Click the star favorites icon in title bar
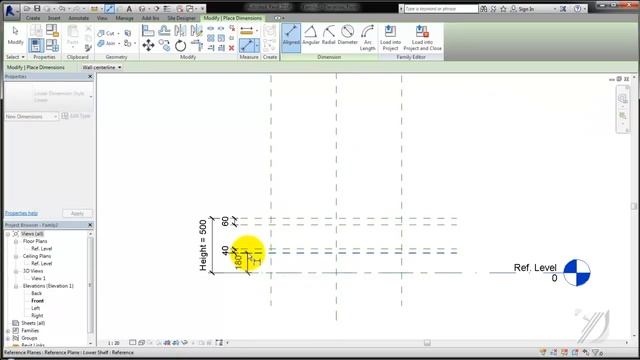640x360 pixels. 504,9
